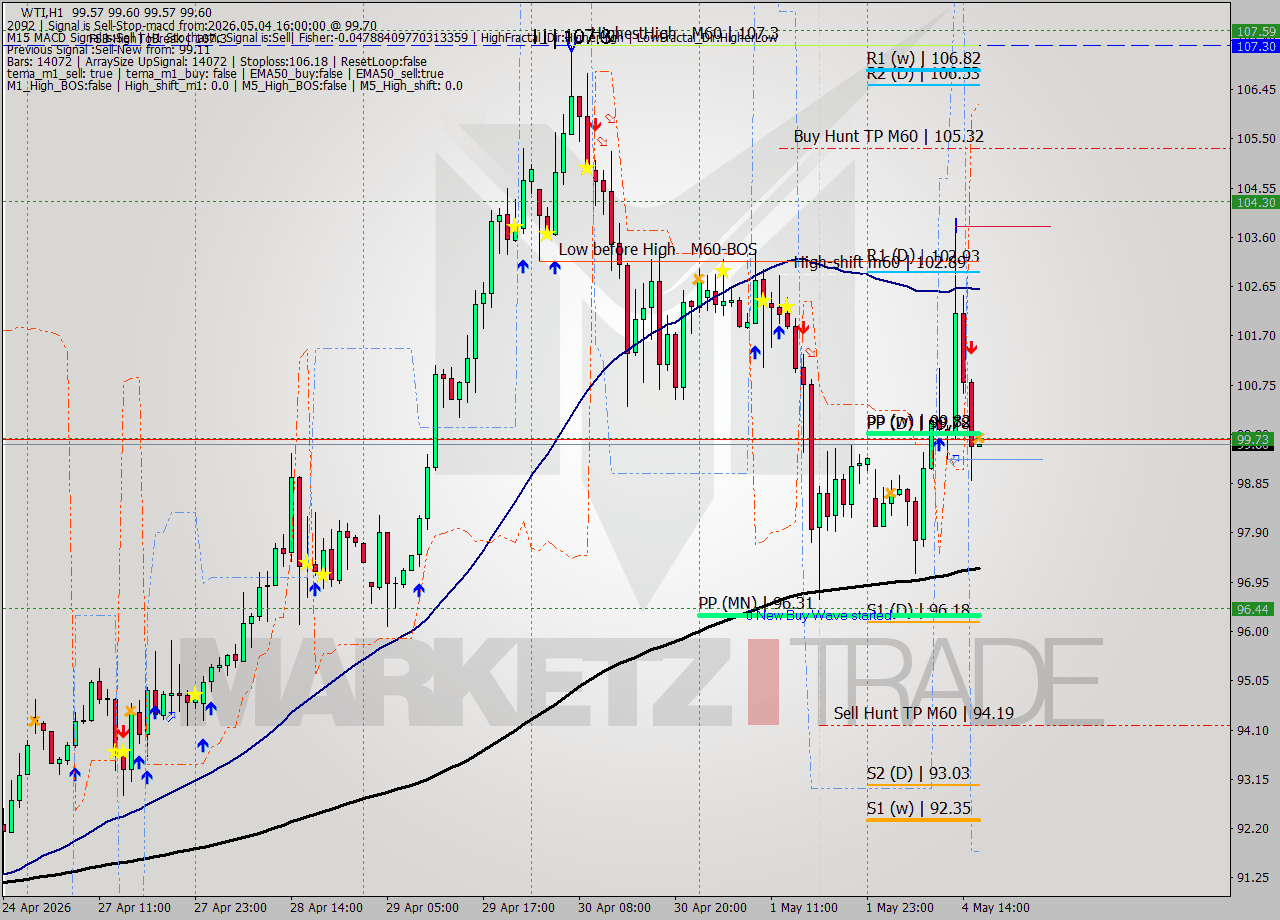This screenshot has height=920, width=1280.
Task: Click the 4 May 14:00 time axis label
Action: point(997,908)
